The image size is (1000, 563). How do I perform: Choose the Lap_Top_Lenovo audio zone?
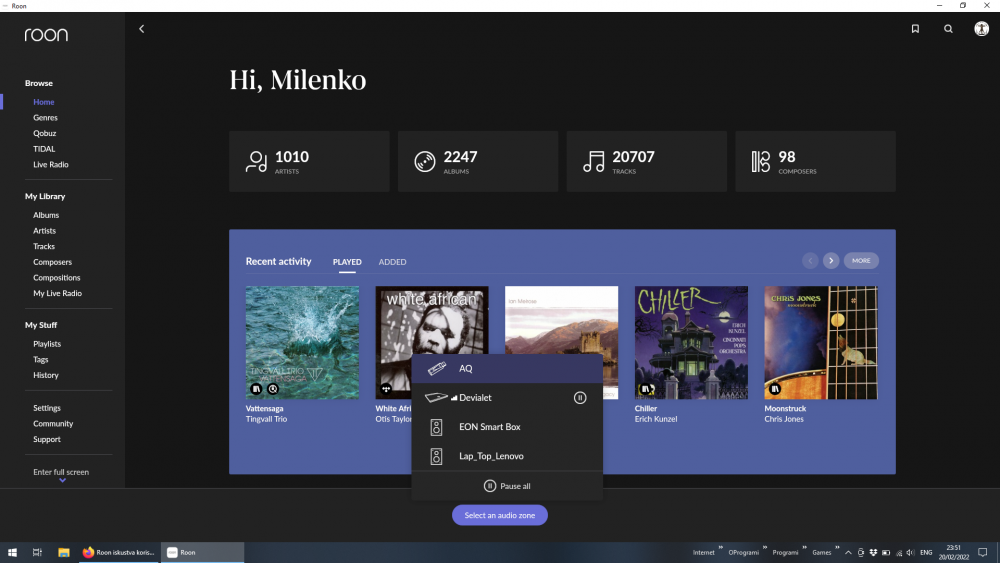point(491,456)
